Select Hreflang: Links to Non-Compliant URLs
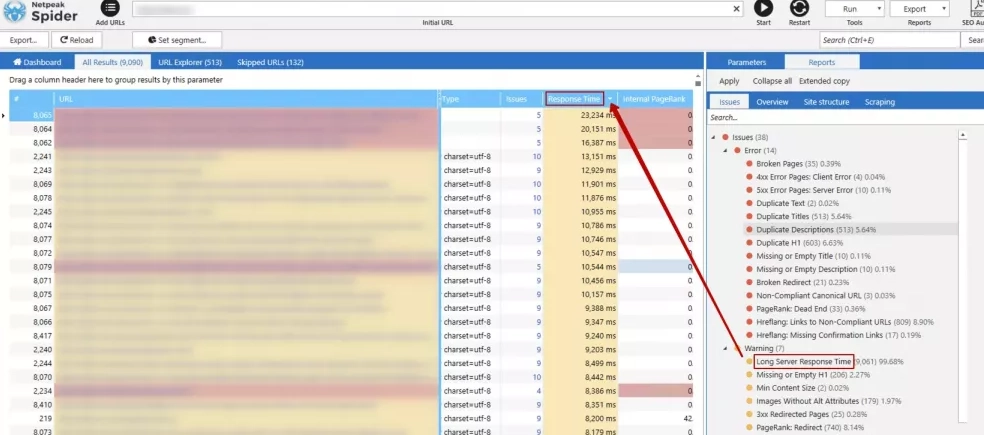The image size is (984, 435). pyautogui.click(x=845, y=322)
